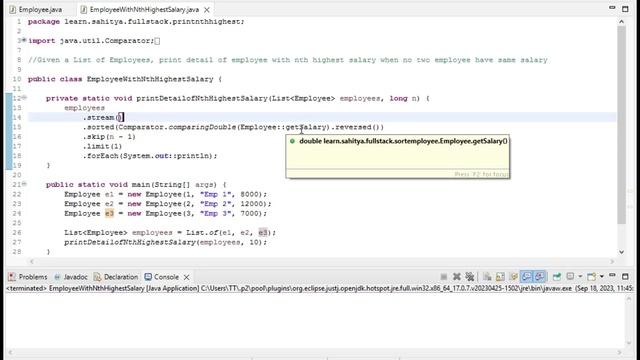The height and width of the screenshot is (360, 640).
Task: Click the getSalary() hover tooltip text
Action: coord(403,141)
